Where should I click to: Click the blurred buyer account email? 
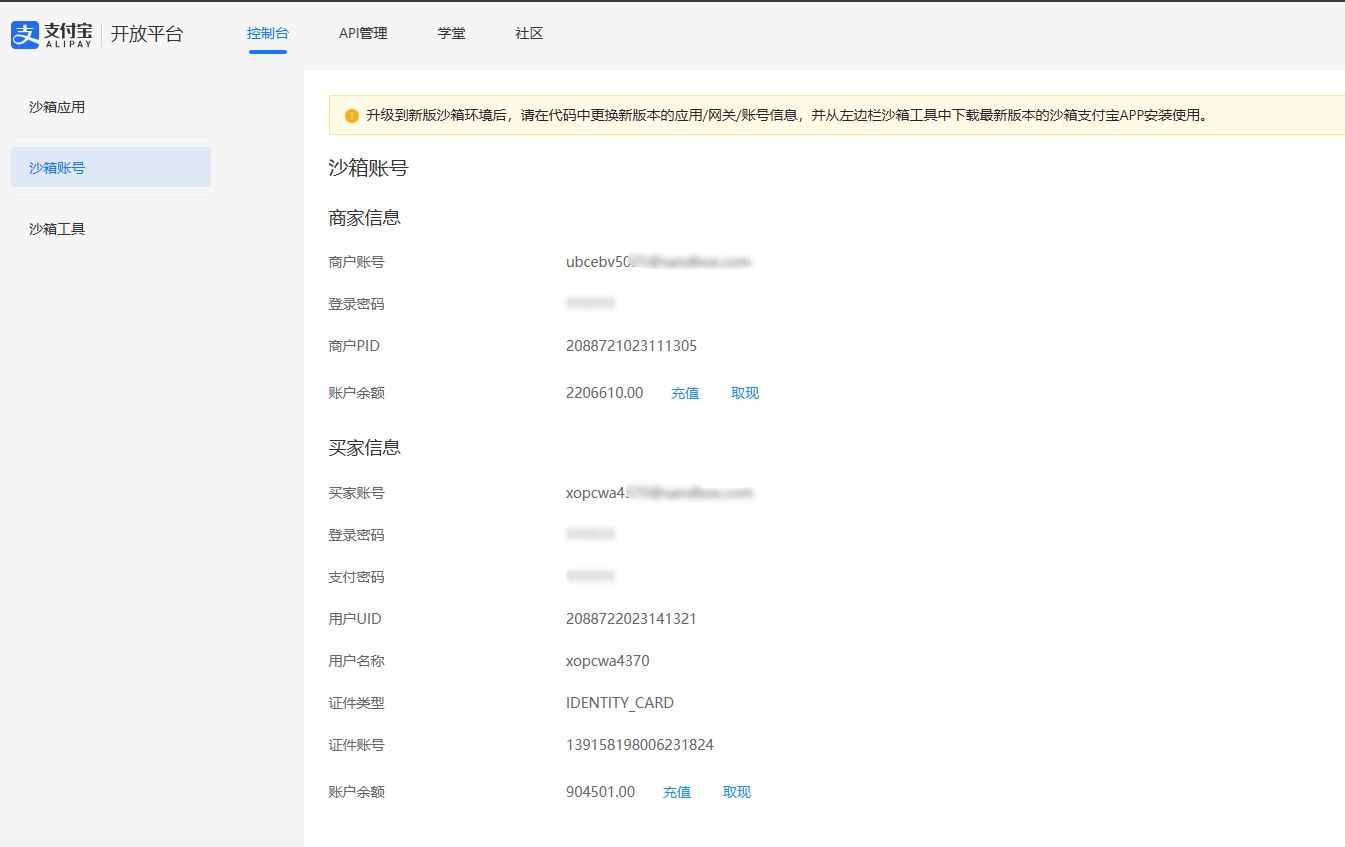click(659, 493)
